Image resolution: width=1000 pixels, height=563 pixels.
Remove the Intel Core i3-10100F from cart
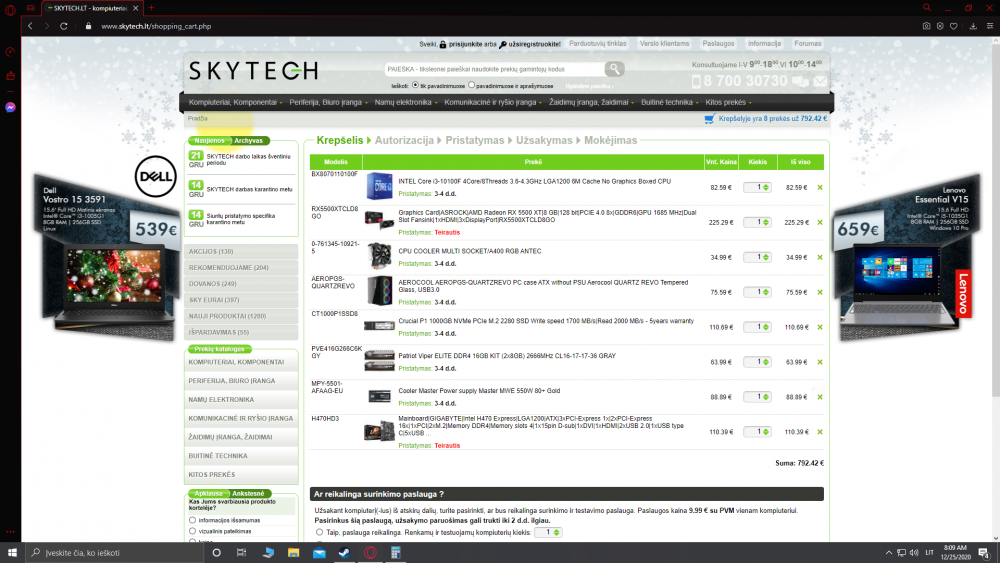(820, 187)
